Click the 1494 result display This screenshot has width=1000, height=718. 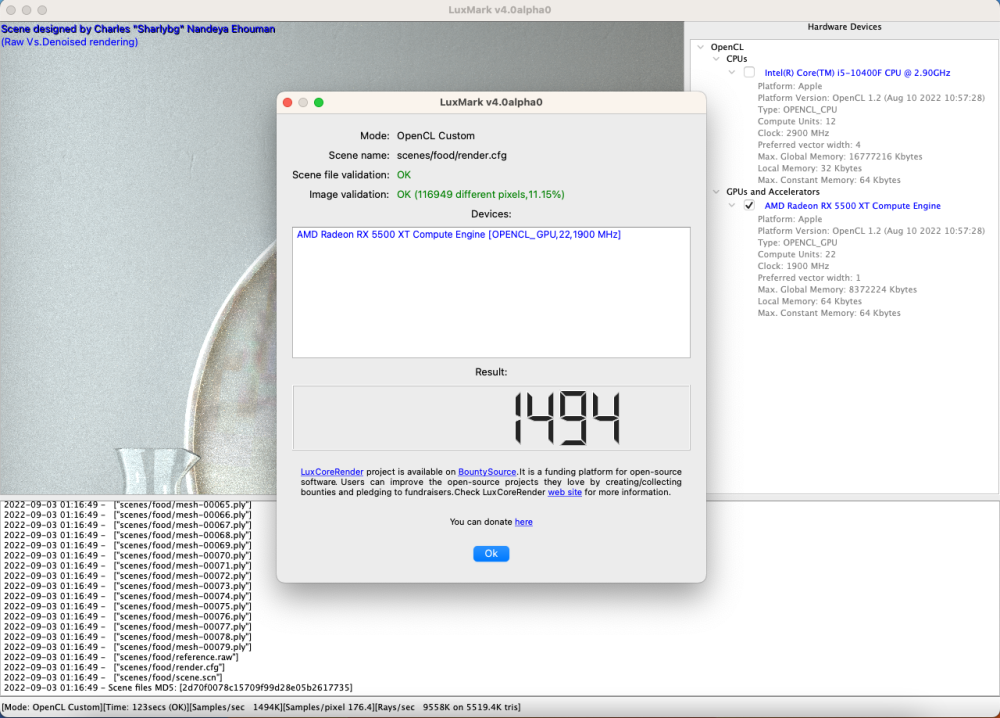tap(491, 418)
